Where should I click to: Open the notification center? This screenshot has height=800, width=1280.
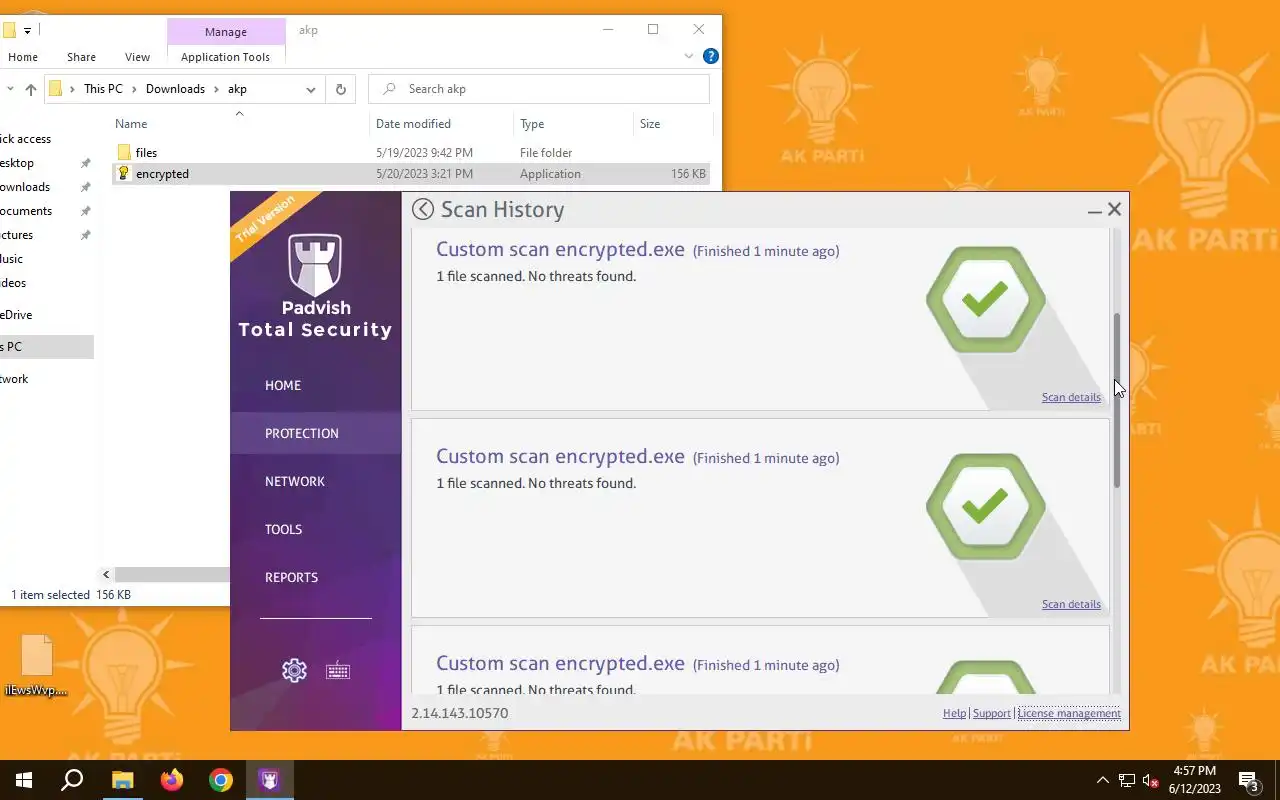point(1249,781)
